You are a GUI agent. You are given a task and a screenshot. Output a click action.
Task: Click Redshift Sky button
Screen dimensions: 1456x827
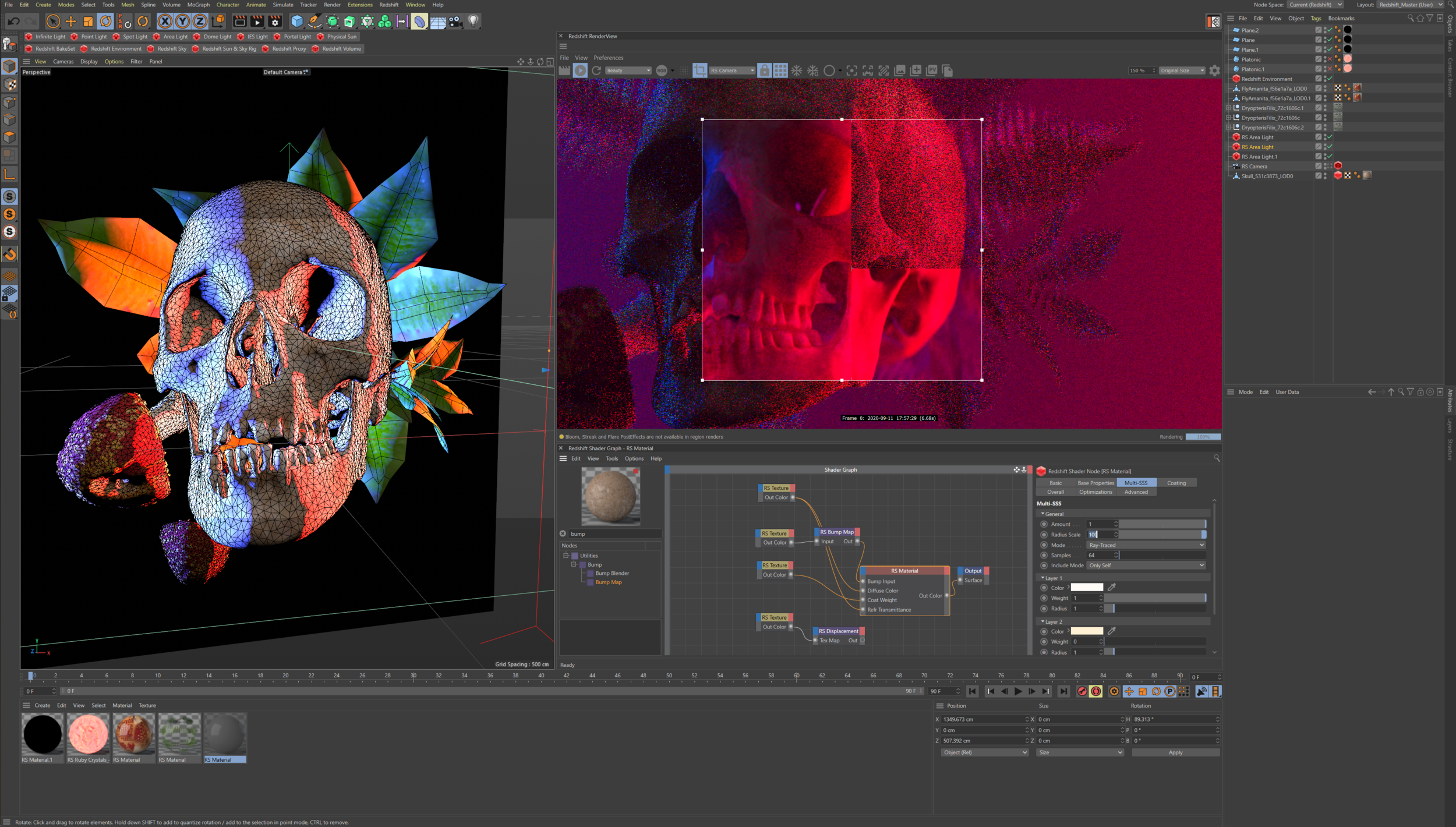coord(171,49)
